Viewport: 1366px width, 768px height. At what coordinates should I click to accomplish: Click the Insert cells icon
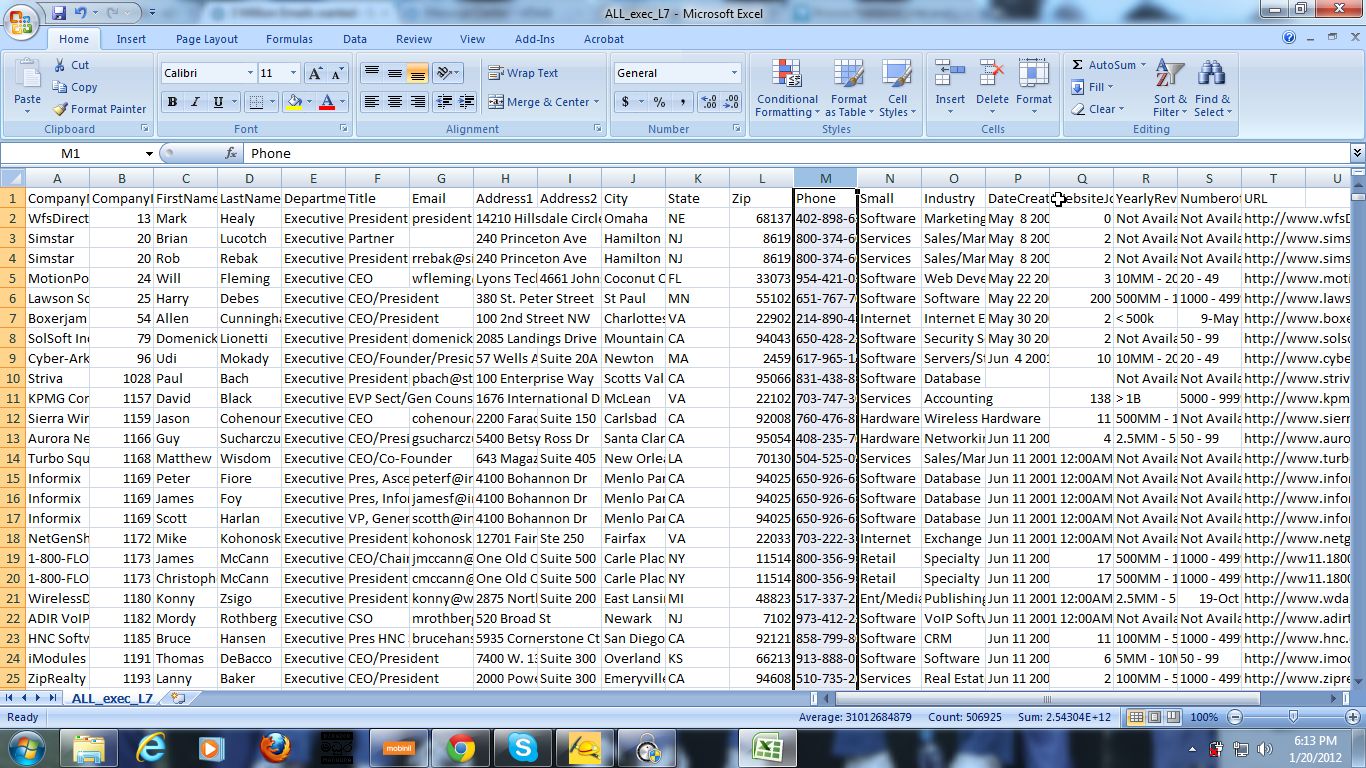pos(950,75)
